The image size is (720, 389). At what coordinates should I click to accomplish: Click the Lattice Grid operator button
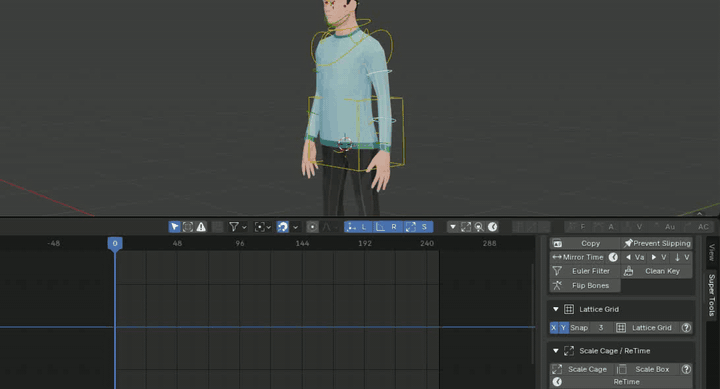click(647, 327)
